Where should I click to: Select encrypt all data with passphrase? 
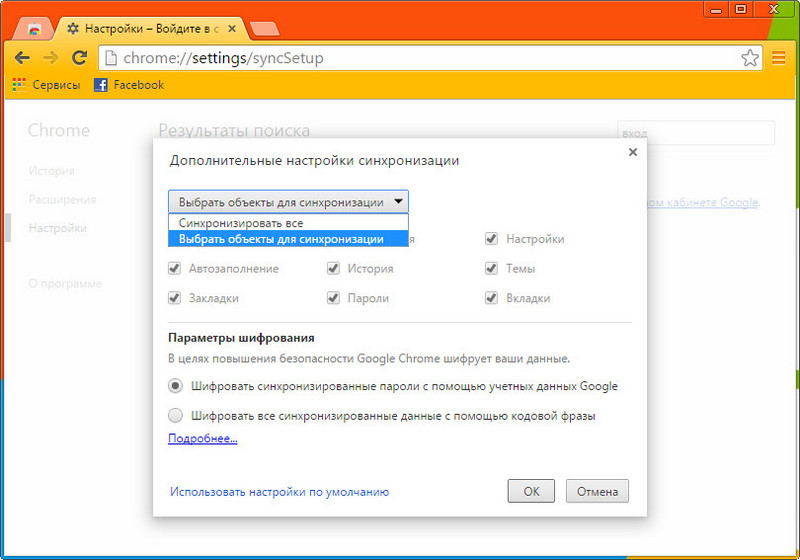[175, 416]
